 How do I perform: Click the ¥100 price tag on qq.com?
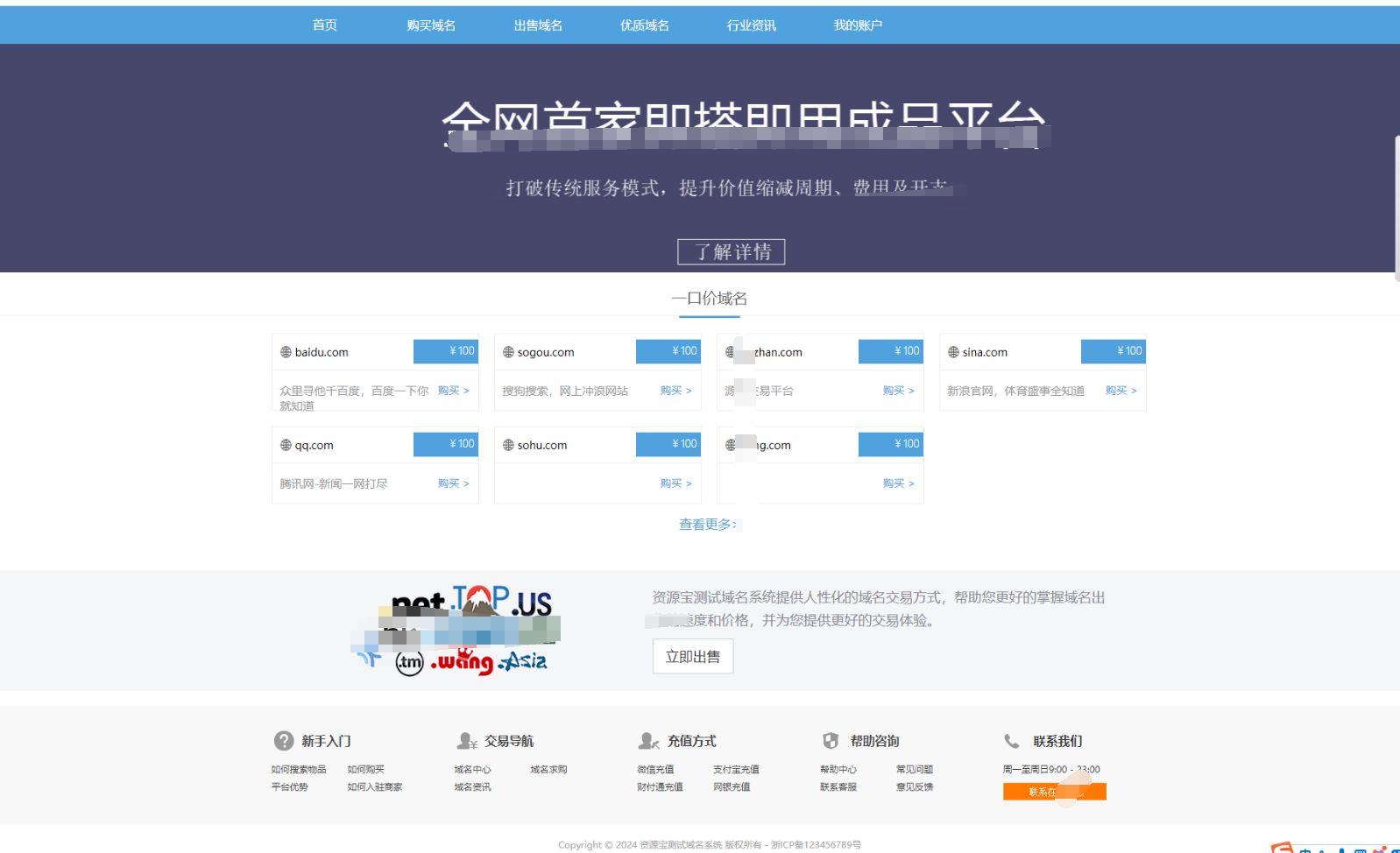(446, 444)
